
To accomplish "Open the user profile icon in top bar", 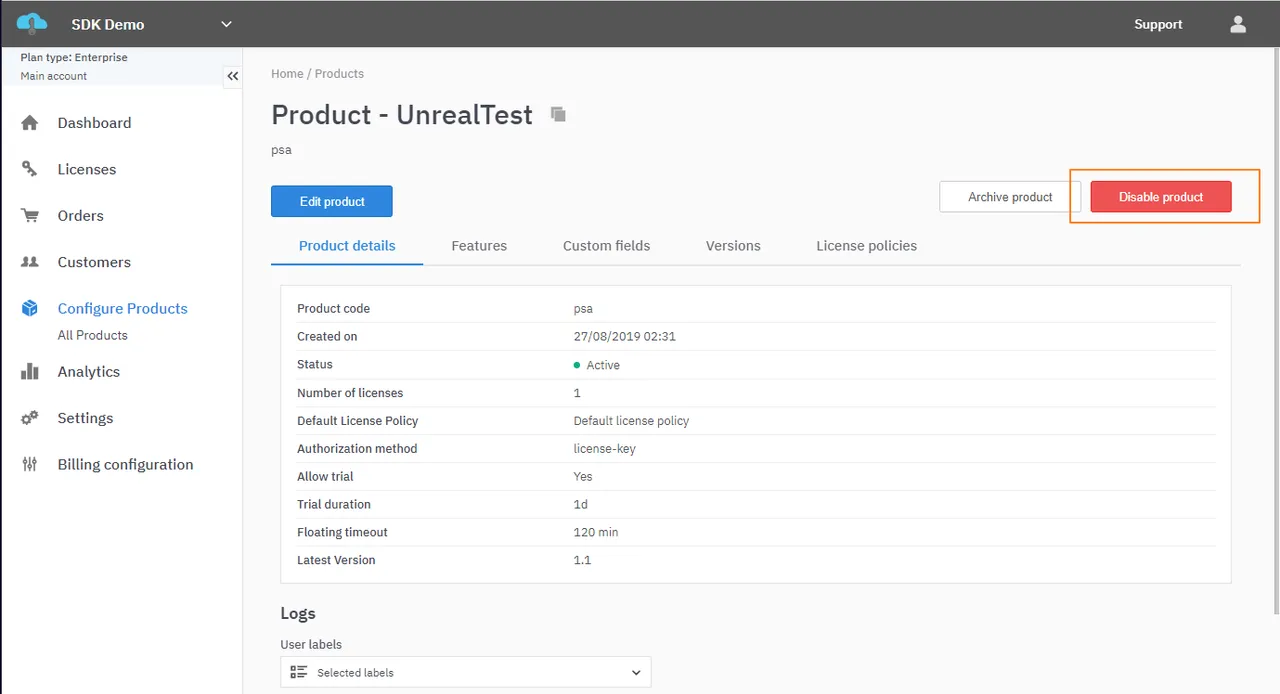I will tap(1237, 23).
